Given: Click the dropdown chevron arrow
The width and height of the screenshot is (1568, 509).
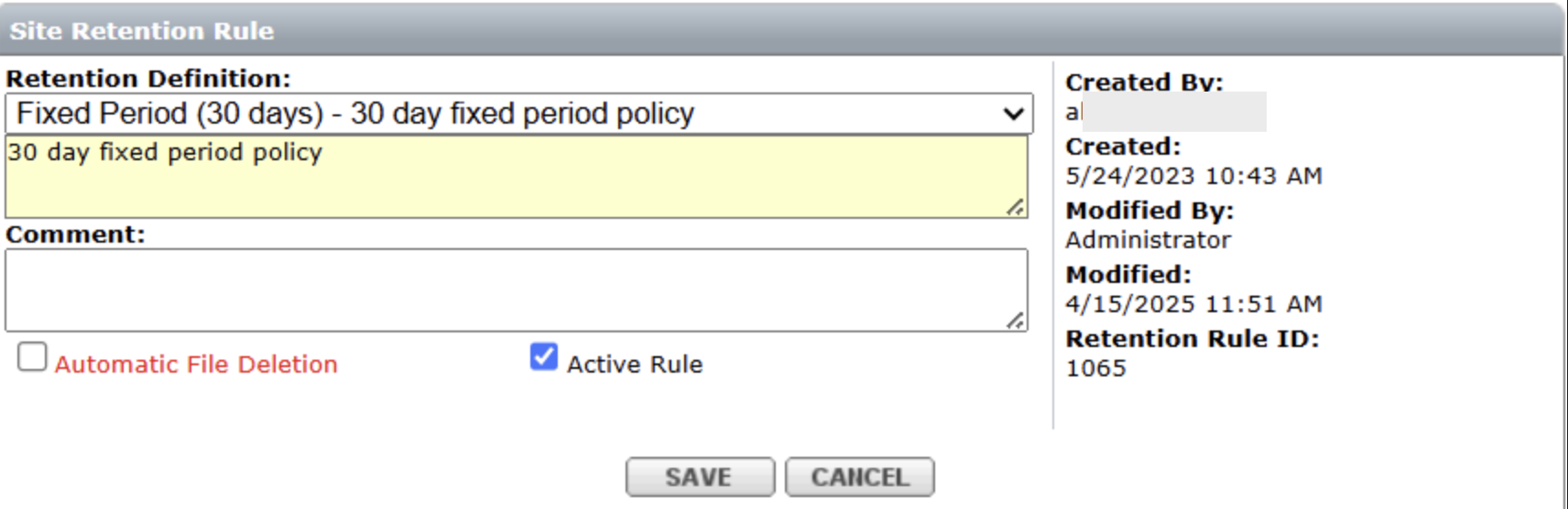Looking at the screenshot, I should [1013, 114].
